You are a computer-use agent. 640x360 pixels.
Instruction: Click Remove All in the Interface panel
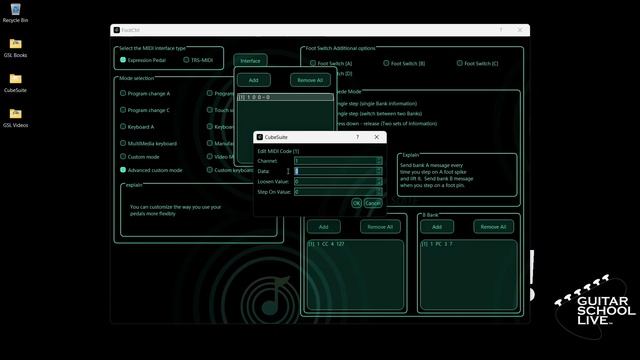click(x=310, y=80)
